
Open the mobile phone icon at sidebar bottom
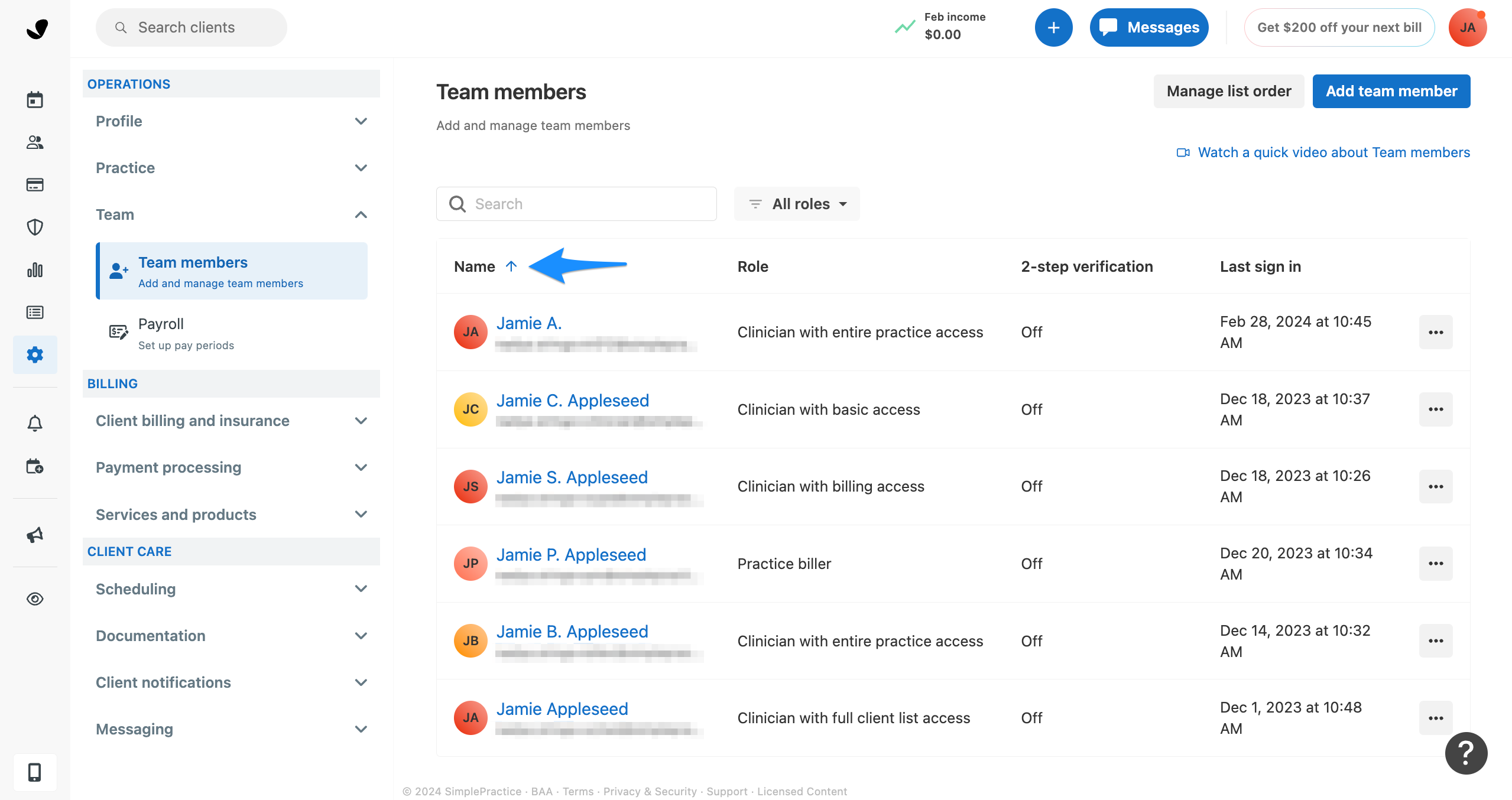pyautogui.click(x=35, y=772)
